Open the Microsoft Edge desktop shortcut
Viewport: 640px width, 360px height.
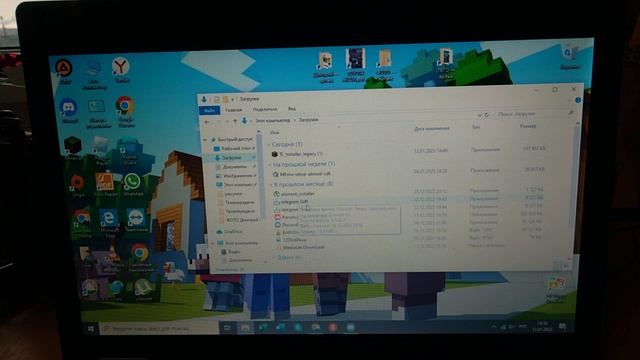click(109, 223)
